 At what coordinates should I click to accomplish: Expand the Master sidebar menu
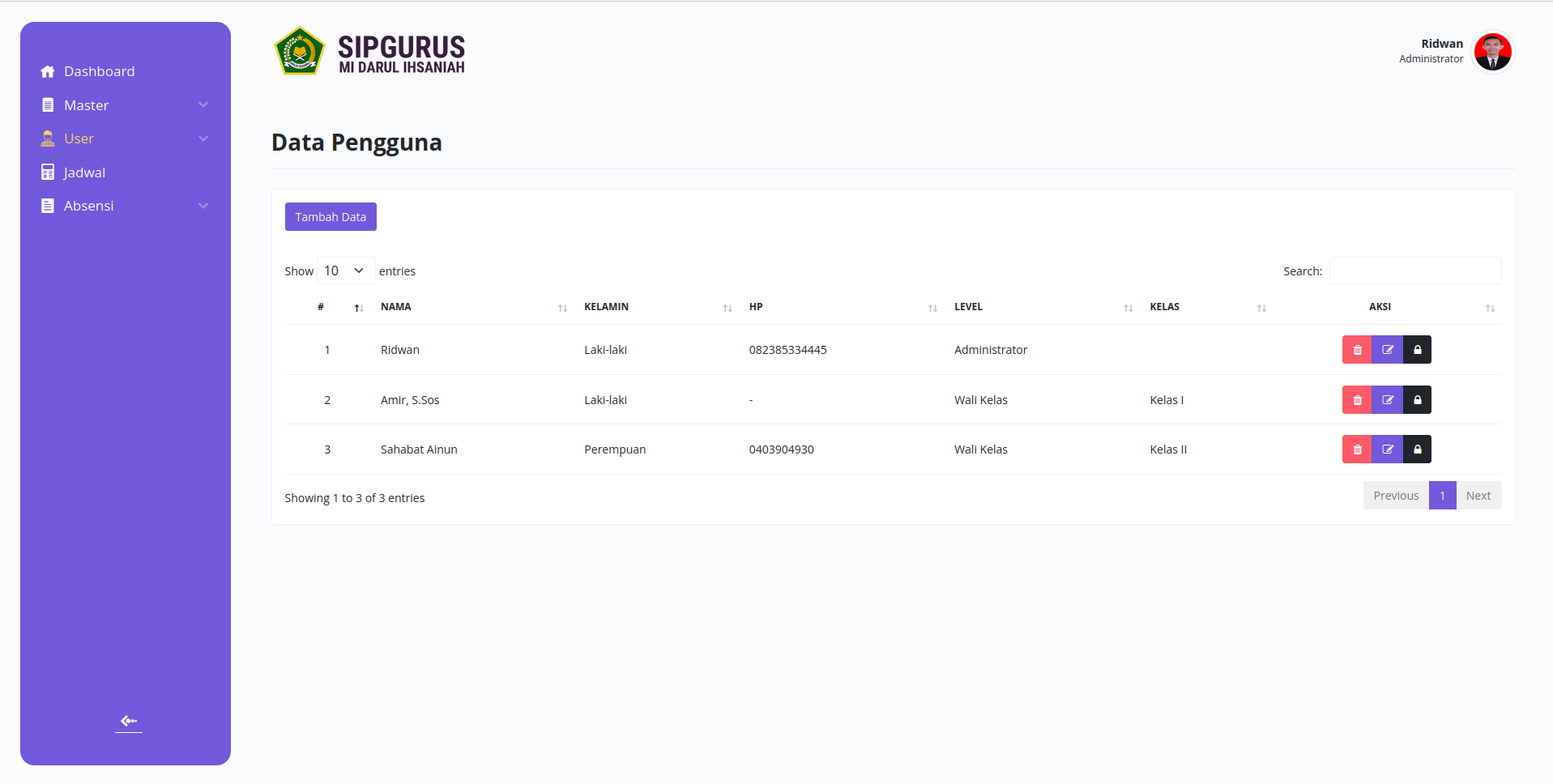(x=125, y=105)
